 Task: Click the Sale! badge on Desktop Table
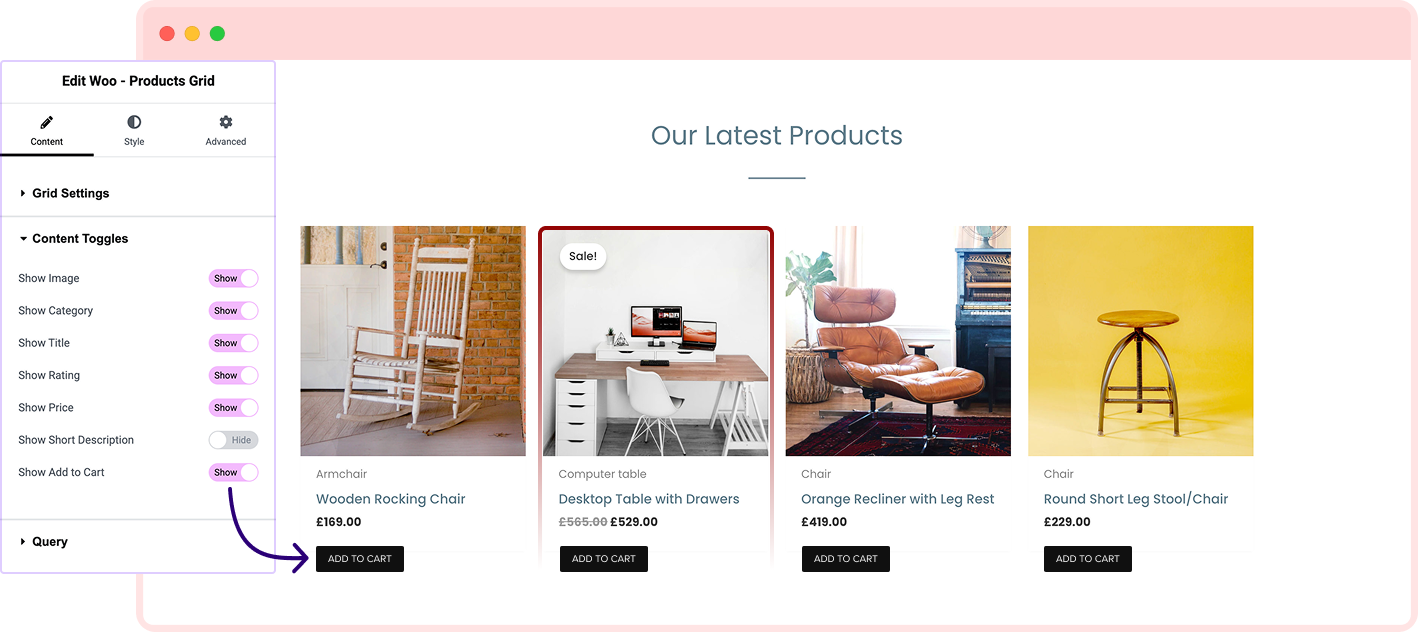pos(583,256)
